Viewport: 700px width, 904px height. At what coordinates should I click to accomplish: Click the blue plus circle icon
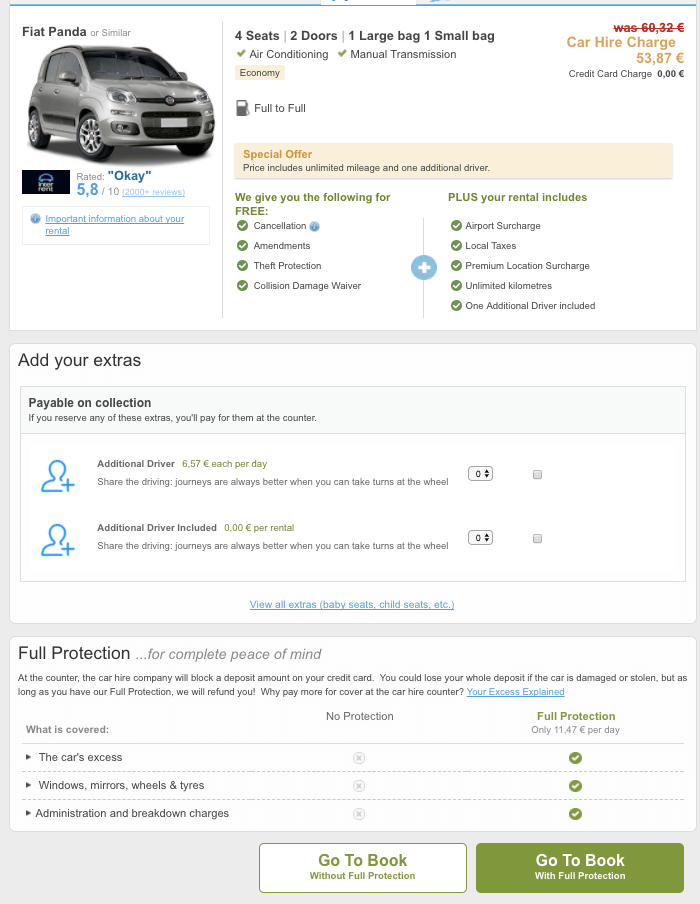tap(424, 268)
